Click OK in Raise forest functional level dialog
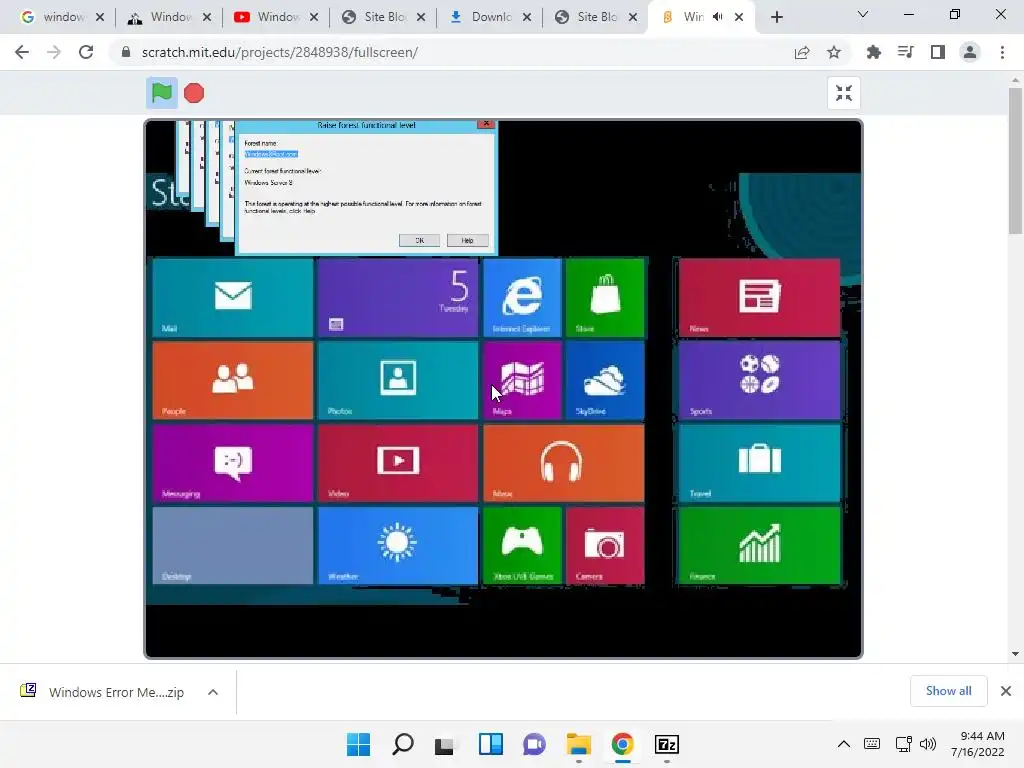Screen dimensions: 1024x768 click(419, 240)
